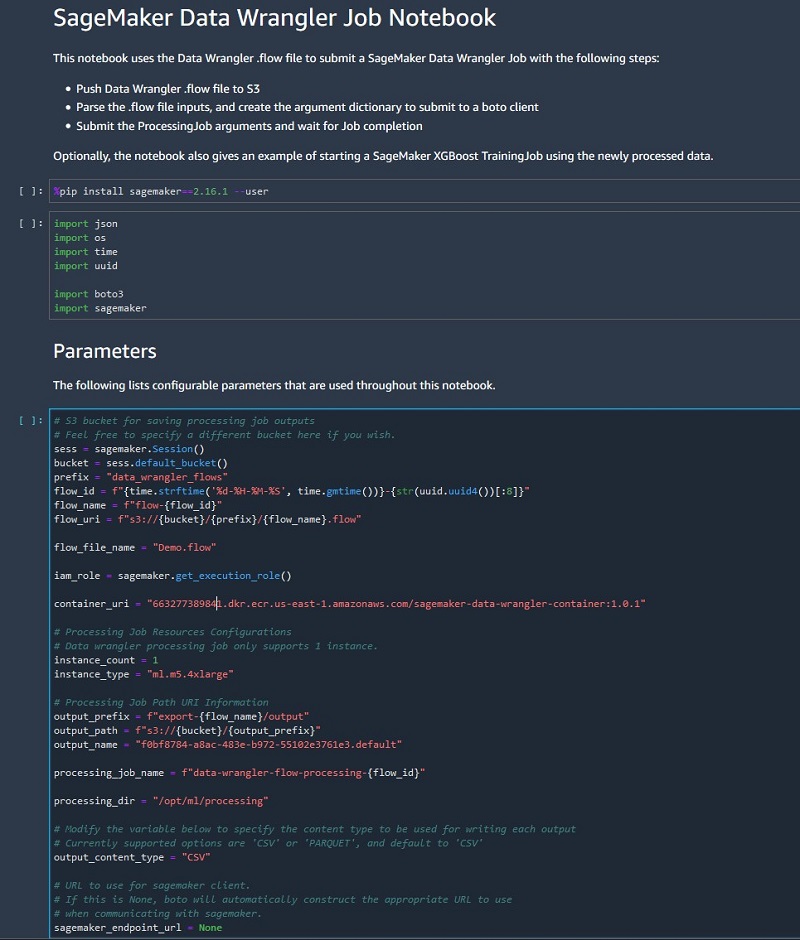Place cursor on the "import json" line
The width and height of the screenshot is (800, 940).
click(86, 224)
